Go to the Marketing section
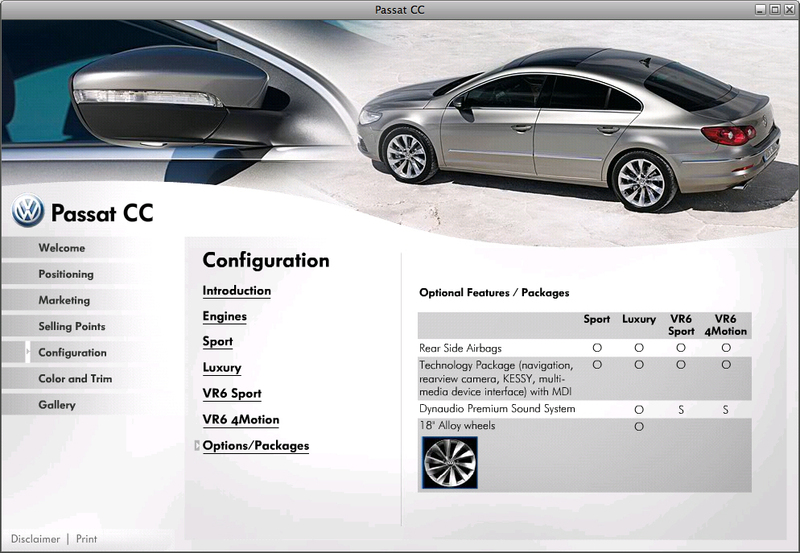 coord(64,300)
